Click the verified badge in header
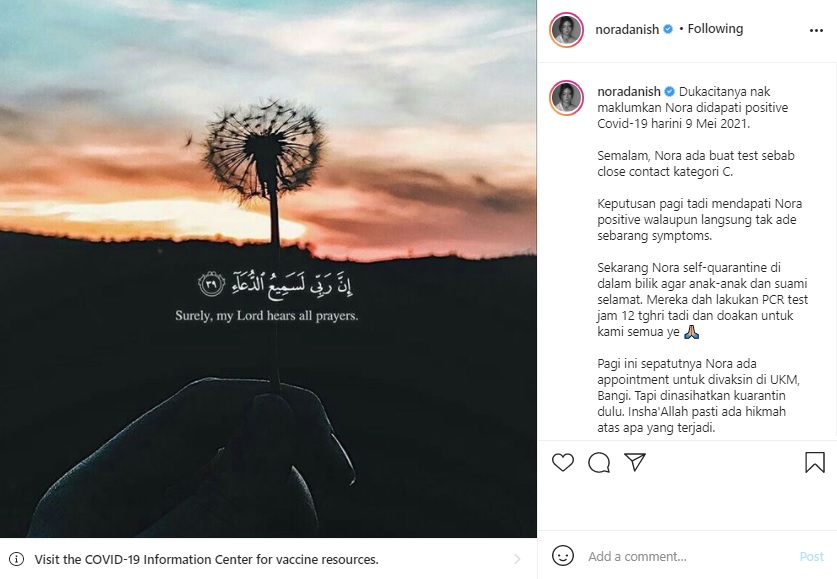 pos(668,29)
